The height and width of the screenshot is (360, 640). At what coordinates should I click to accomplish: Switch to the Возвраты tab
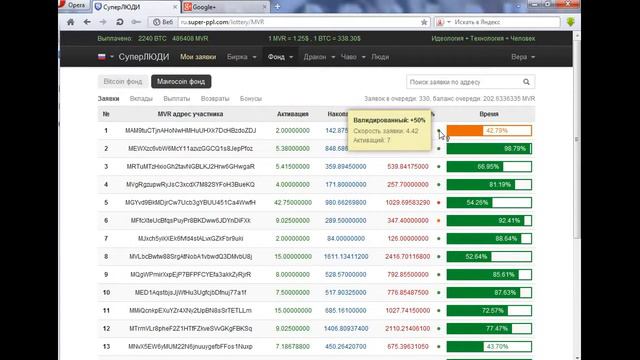[x=215, y=99]
